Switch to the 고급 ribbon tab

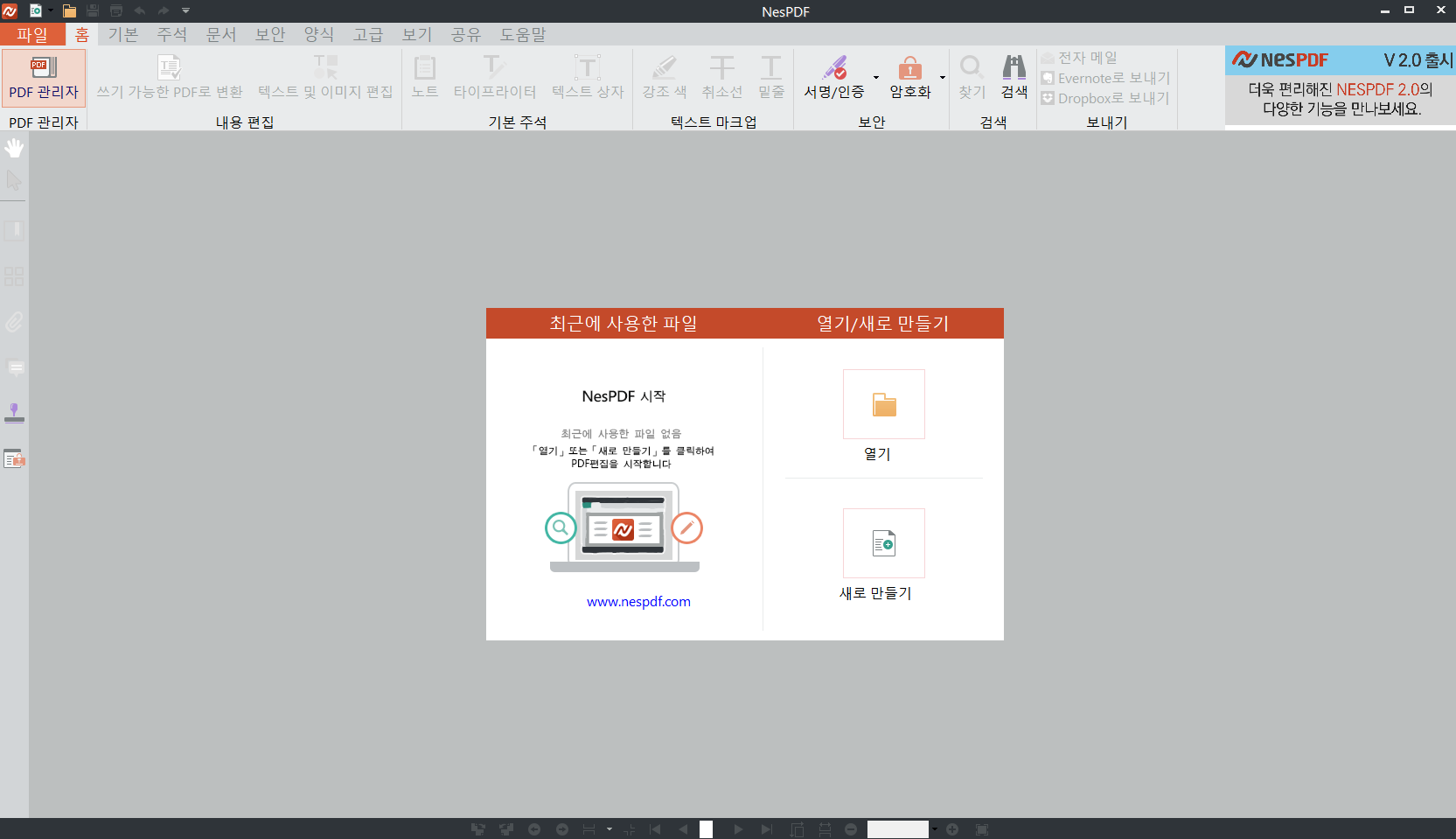click(x=368, y=34)
